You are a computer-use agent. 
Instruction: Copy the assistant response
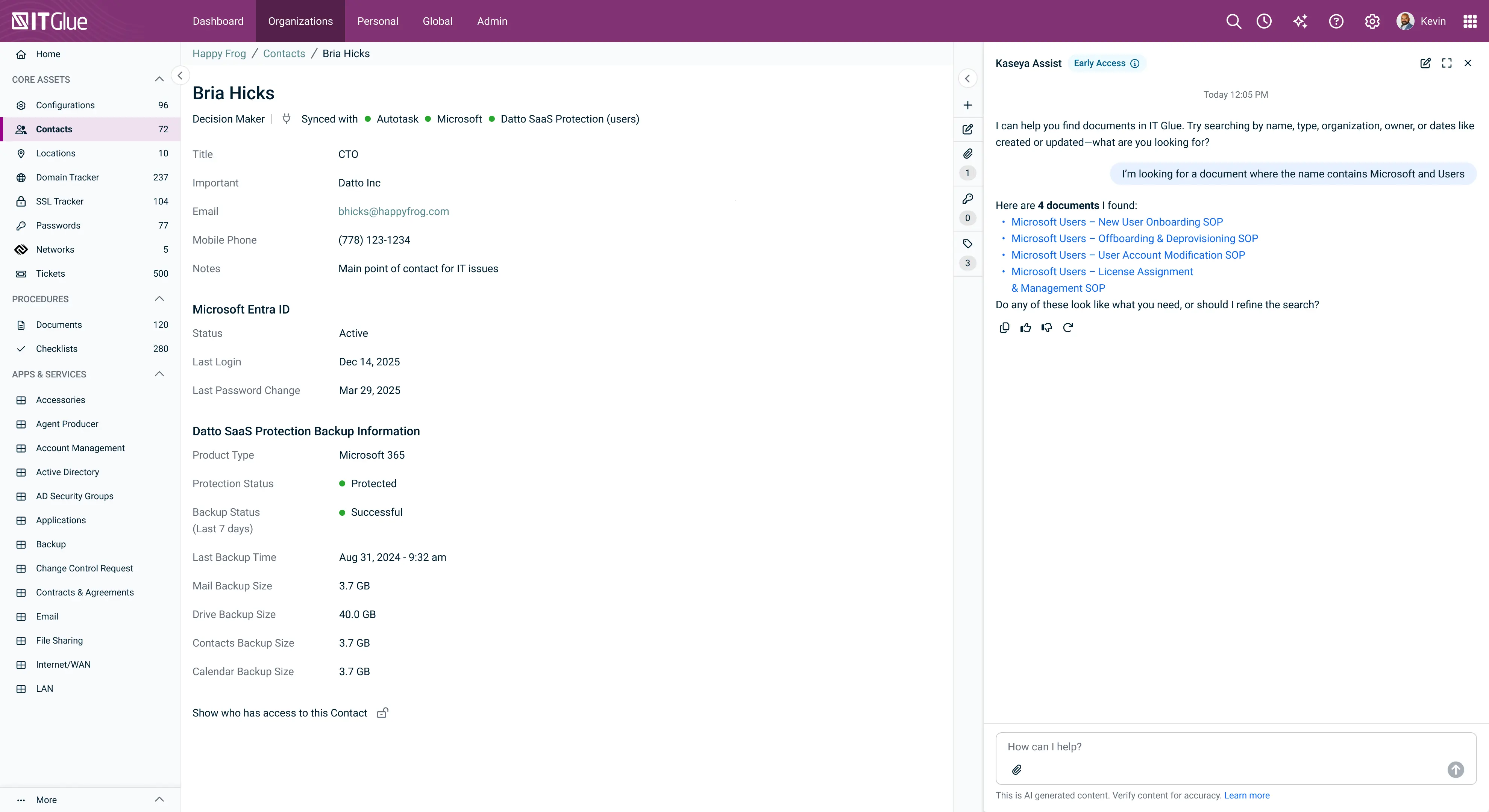click(x=1005, y=328)
